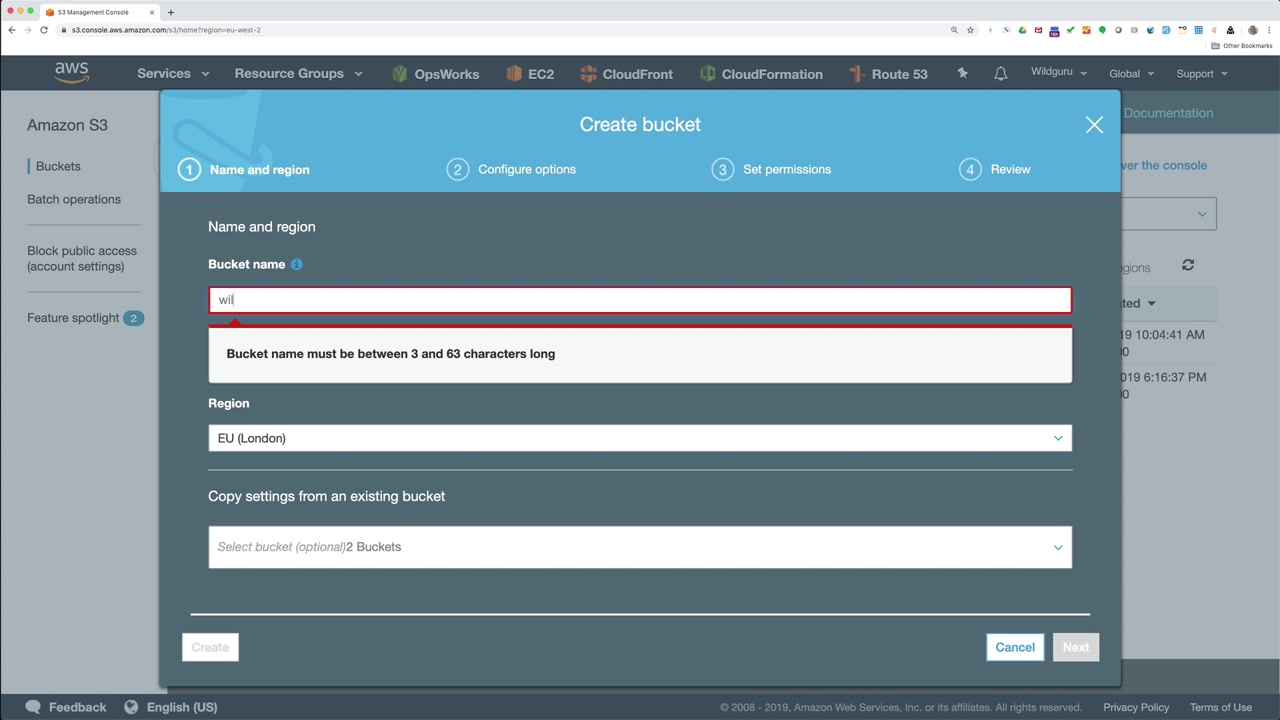Open the notifications bell icon
Image resolution: width=1280 pixels, height=720 pixels.
pos(1000,73)
